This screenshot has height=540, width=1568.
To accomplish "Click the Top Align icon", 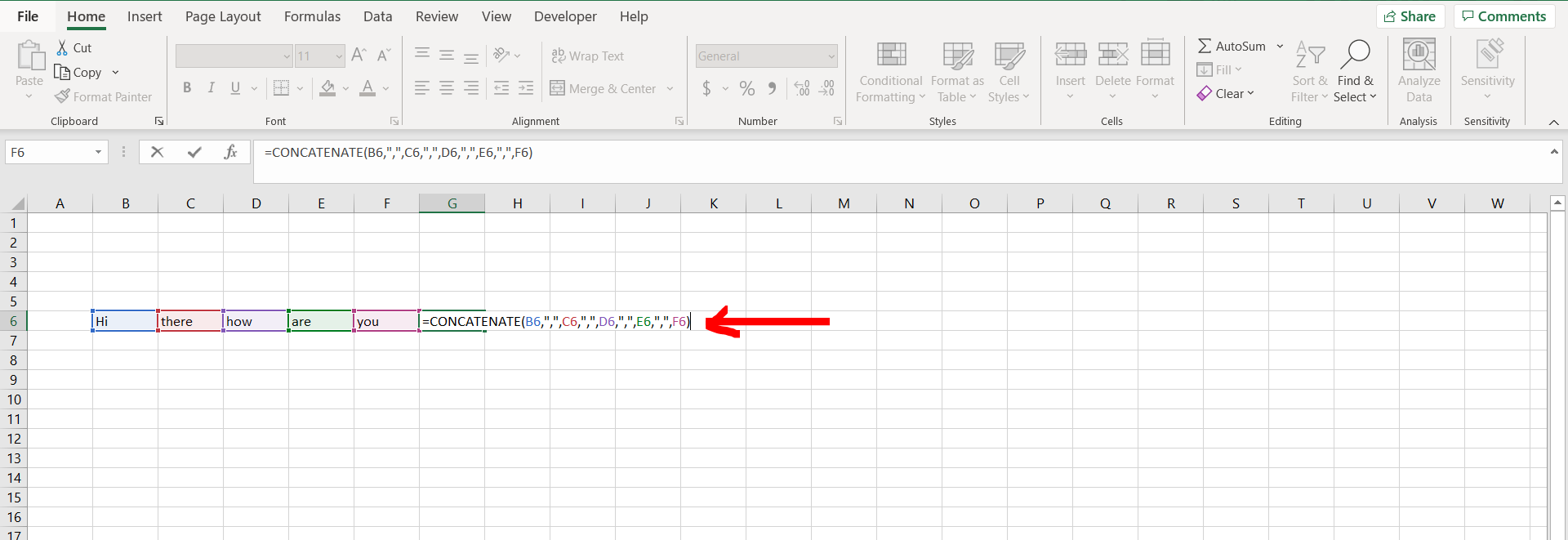I will coord(421,54).
